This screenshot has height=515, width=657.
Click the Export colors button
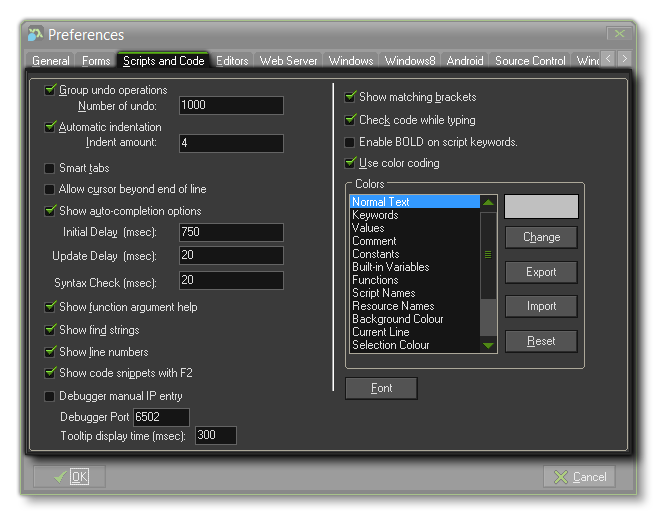[x=541, y=272]
